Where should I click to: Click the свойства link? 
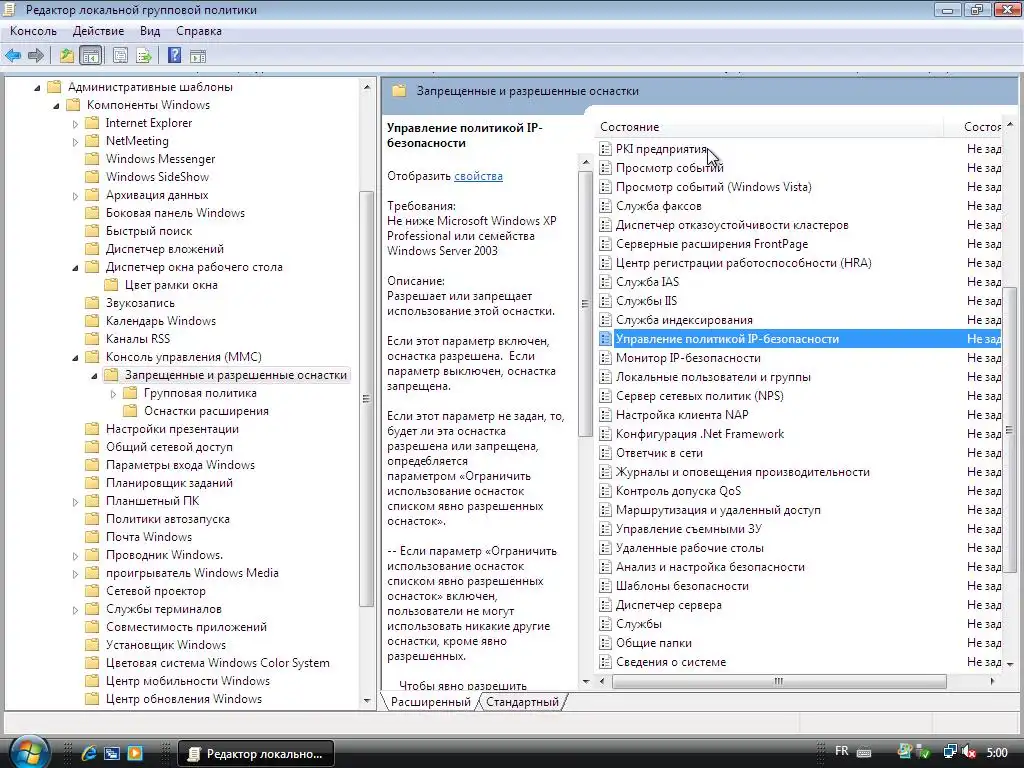(x=478, y=176)
